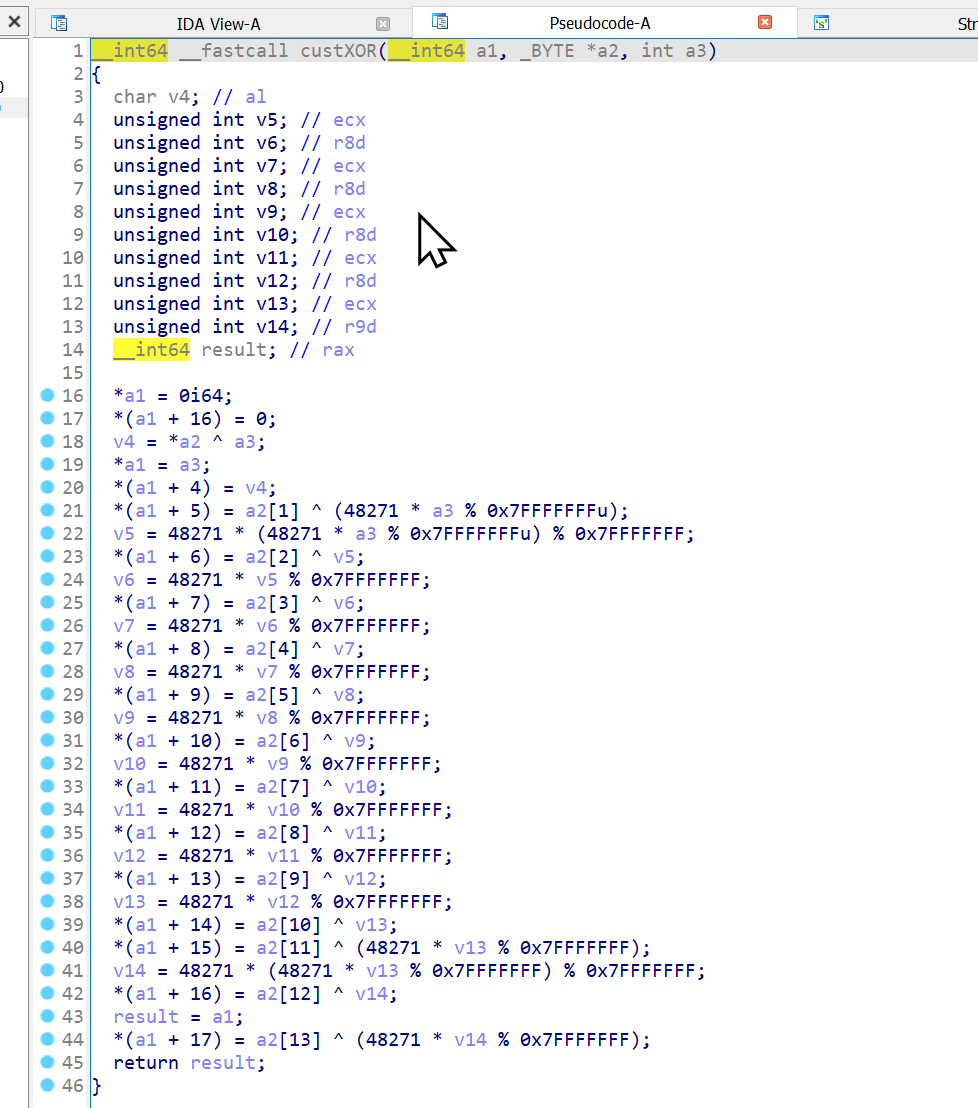978x1108 pixels.
Task: Toggle the breakpoint dot on line 30
Action: (x=45, y=717)
